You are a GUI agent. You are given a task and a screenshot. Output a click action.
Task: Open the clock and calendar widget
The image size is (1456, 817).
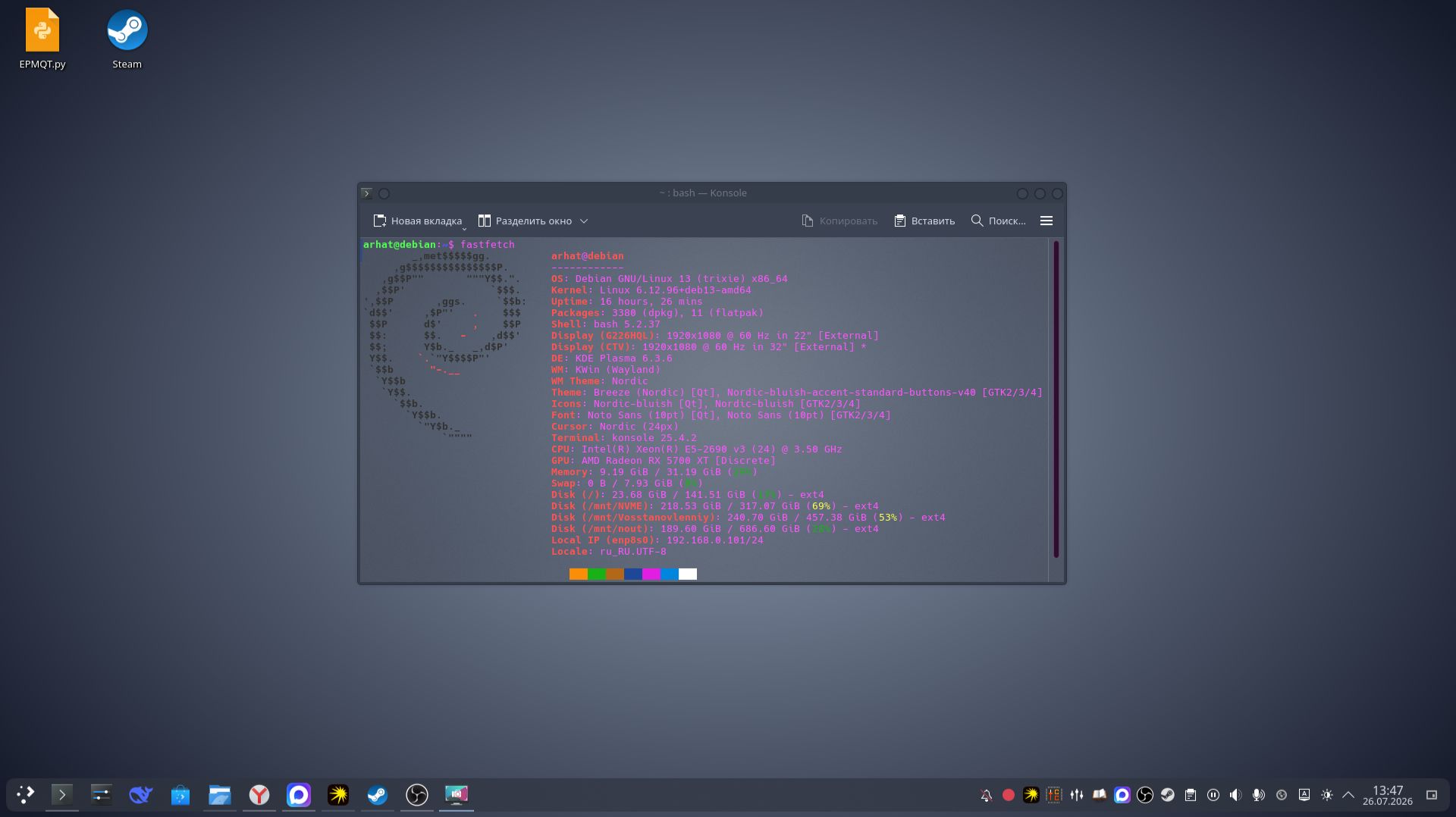(1387, 795)
